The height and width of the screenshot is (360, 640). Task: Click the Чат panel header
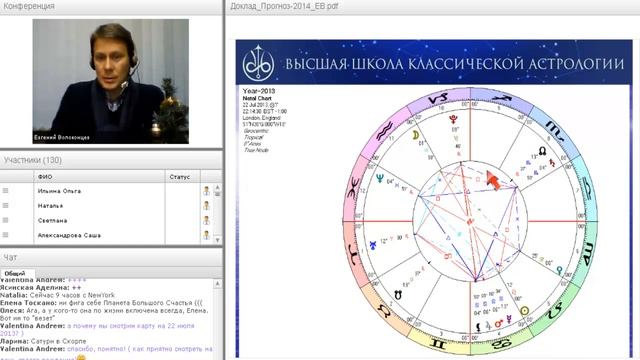111,257
